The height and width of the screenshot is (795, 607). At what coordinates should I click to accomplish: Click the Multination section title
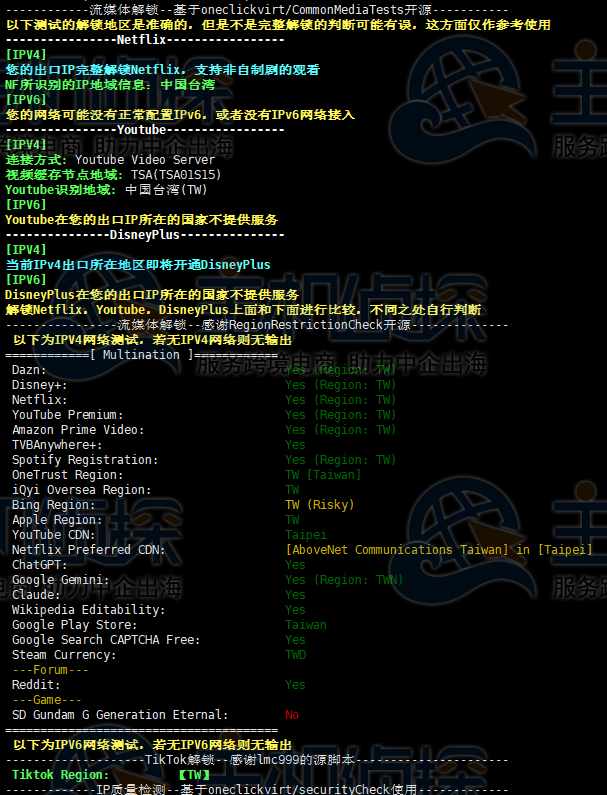click(141, 355)
